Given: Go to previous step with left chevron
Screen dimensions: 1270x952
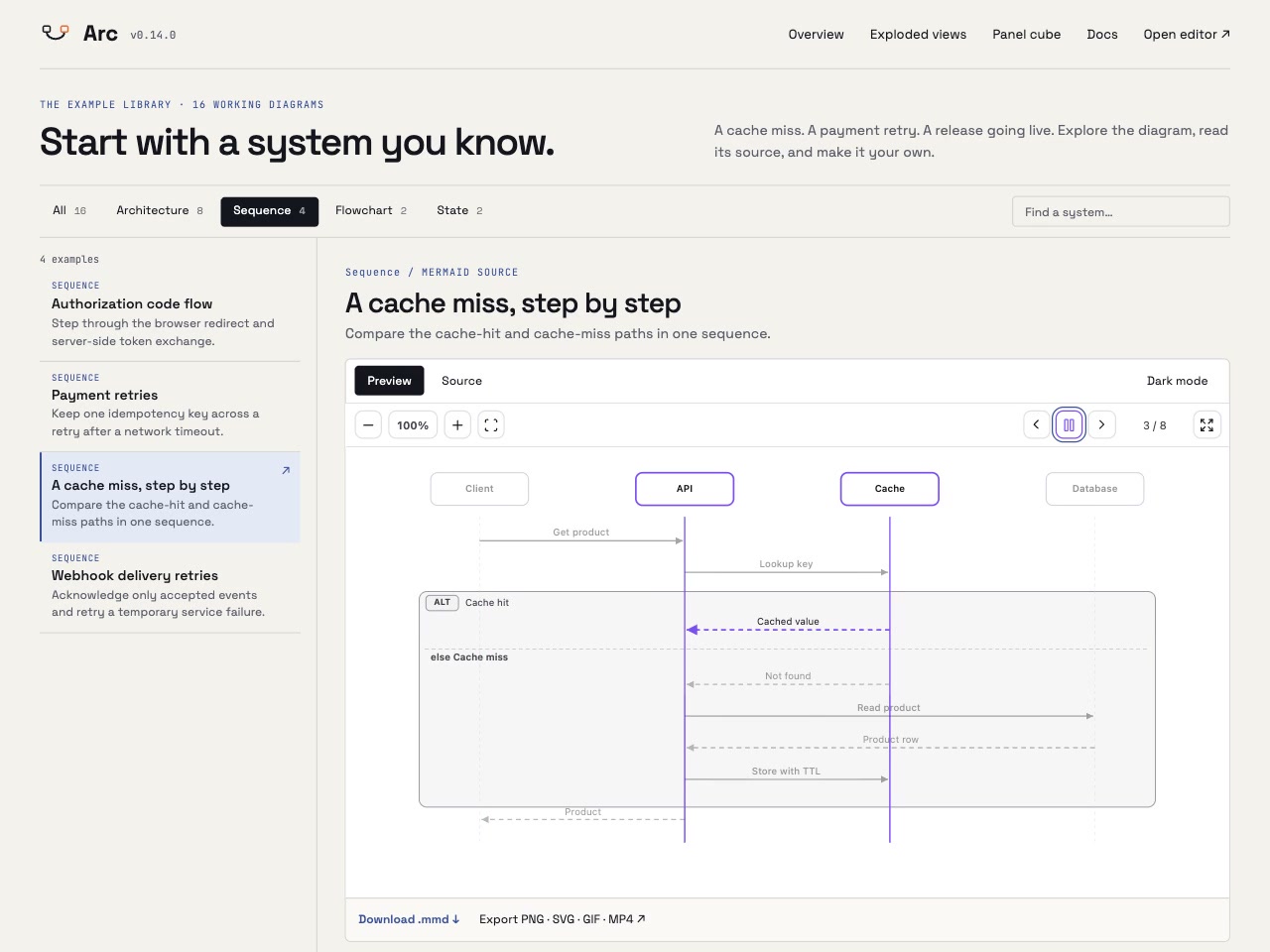Looking at the screenshot, I should (x=1037, y=424).
